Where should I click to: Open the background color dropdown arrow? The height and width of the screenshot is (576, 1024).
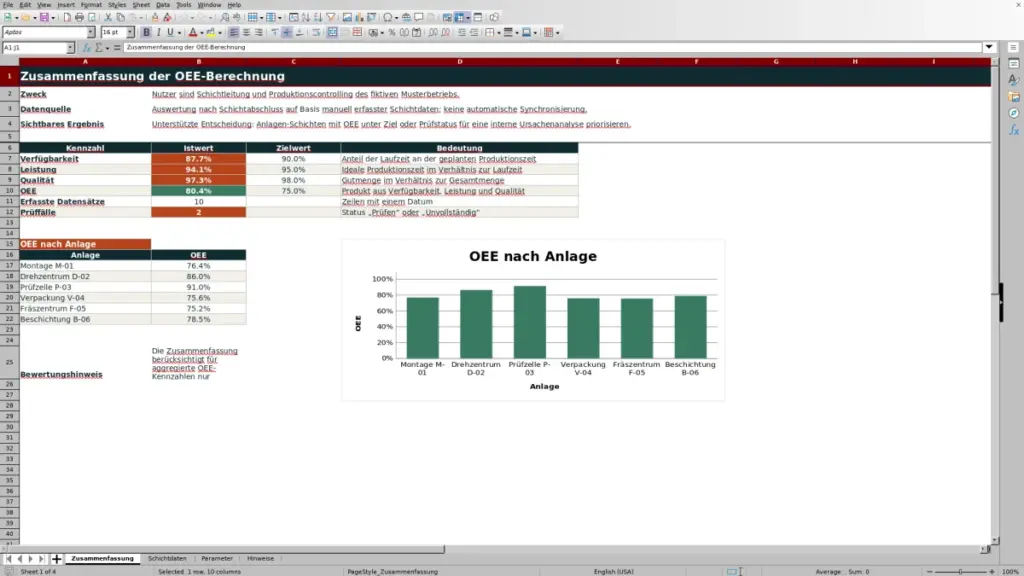coord(219,33)
